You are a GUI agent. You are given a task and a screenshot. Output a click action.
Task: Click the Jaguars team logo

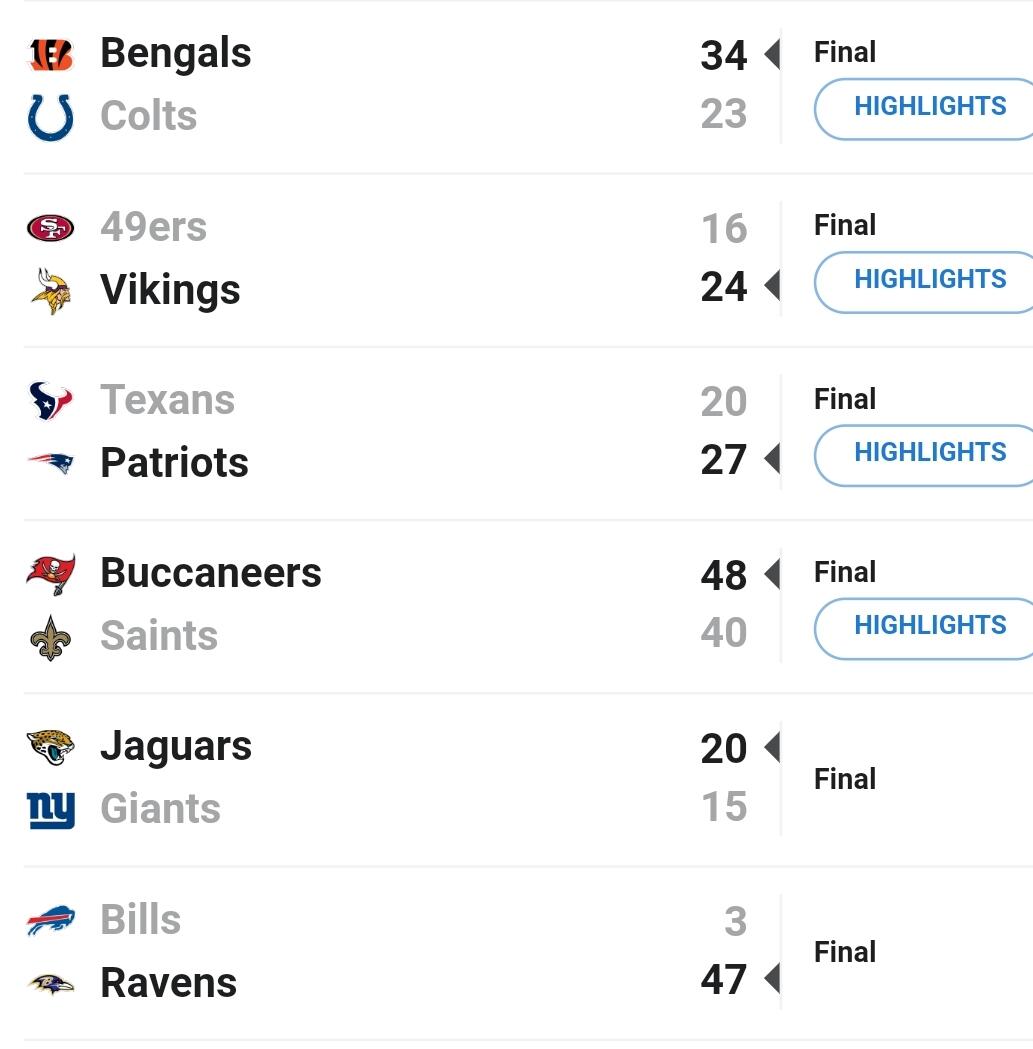click(x=50, y=748)
